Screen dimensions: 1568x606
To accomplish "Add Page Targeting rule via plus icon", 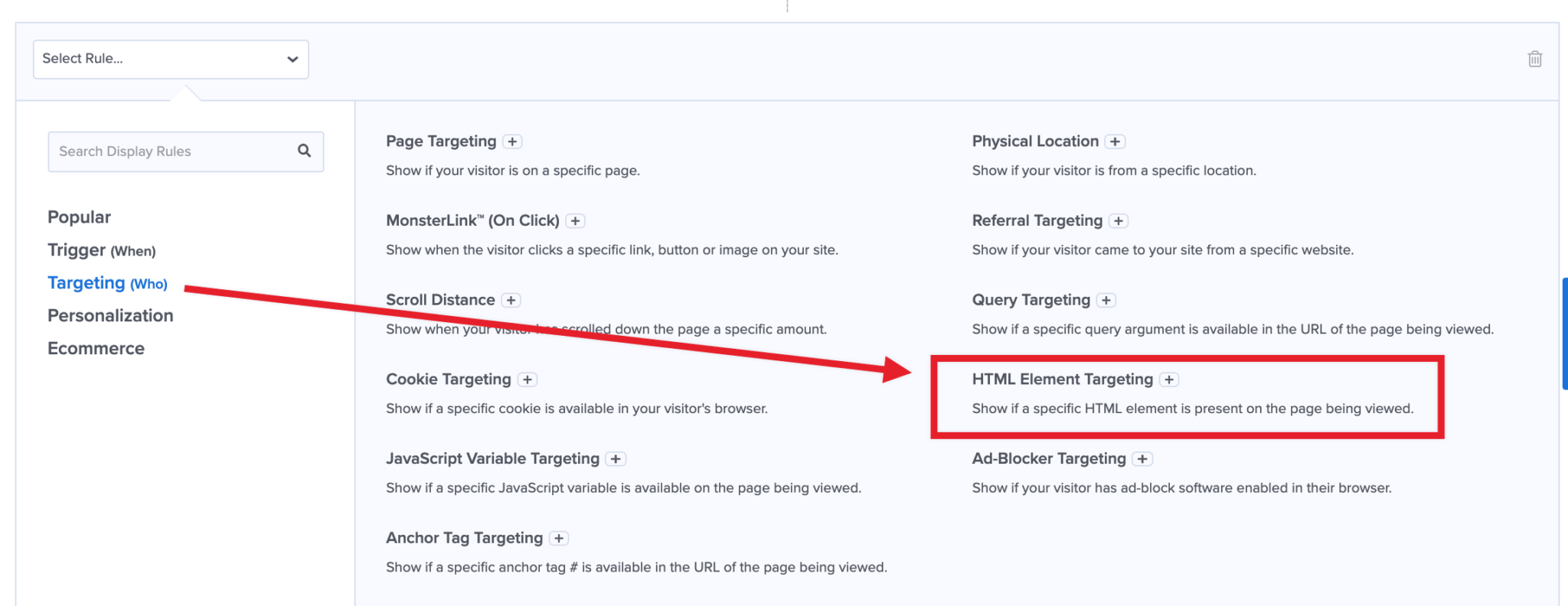I will click(512, 141).
